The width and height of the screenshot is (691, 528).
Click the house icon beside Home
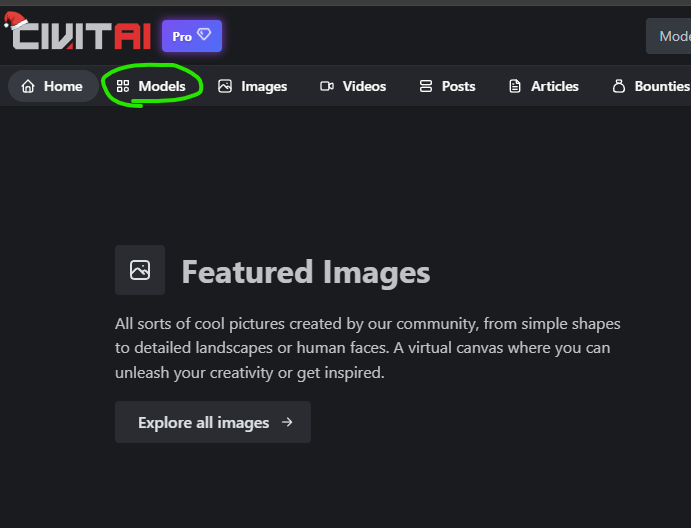coord(28,86)
